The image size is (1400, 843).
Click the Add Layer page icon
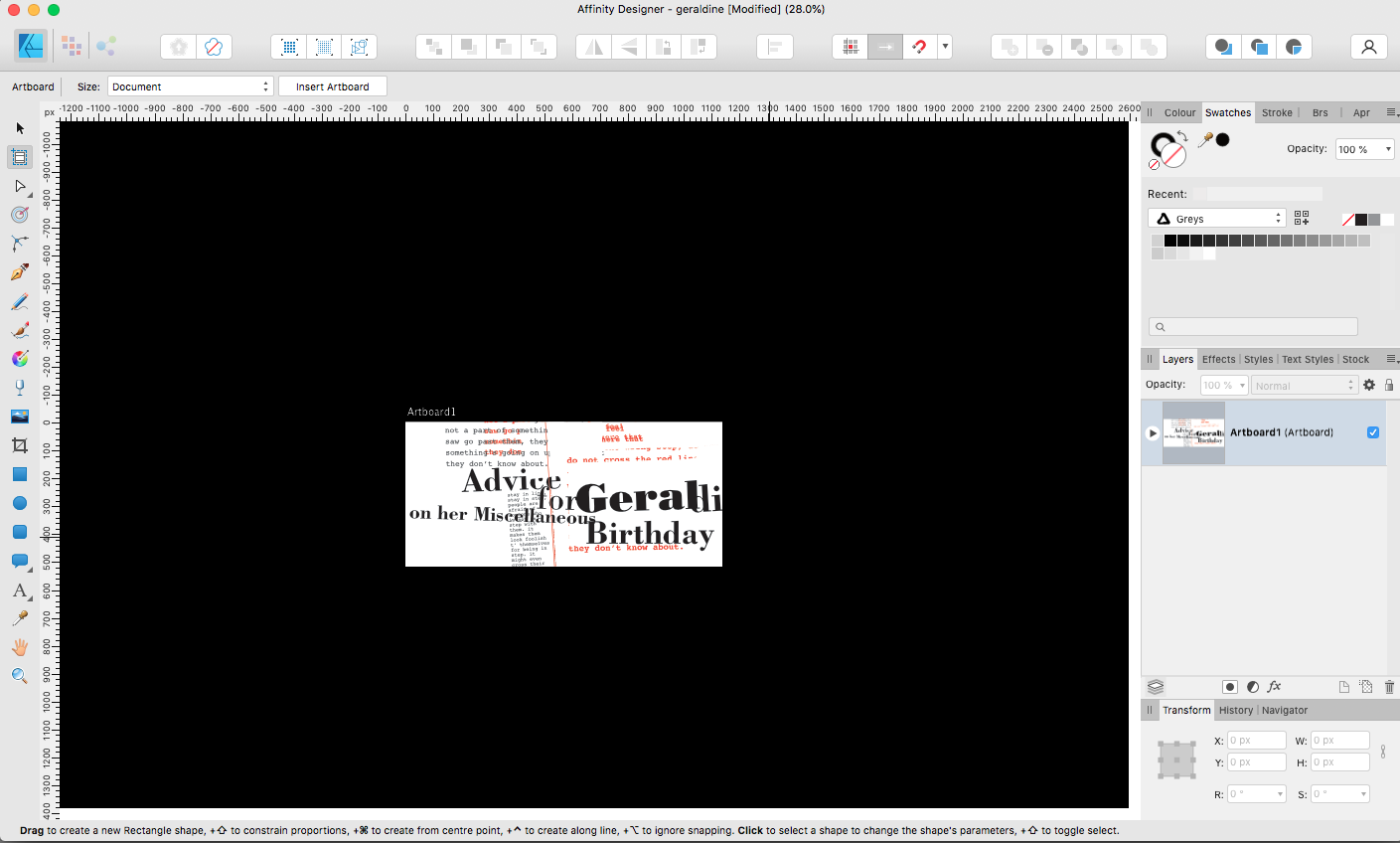[1344, 687]
